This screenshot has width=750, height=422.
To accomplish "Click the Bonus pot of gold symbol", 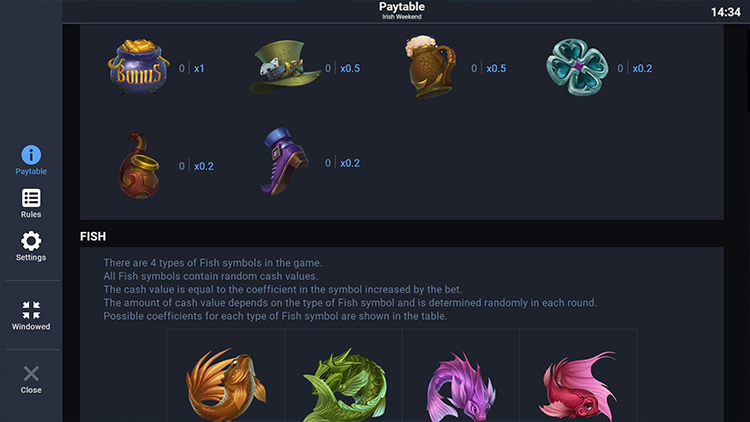I will (x=137, y=68).
